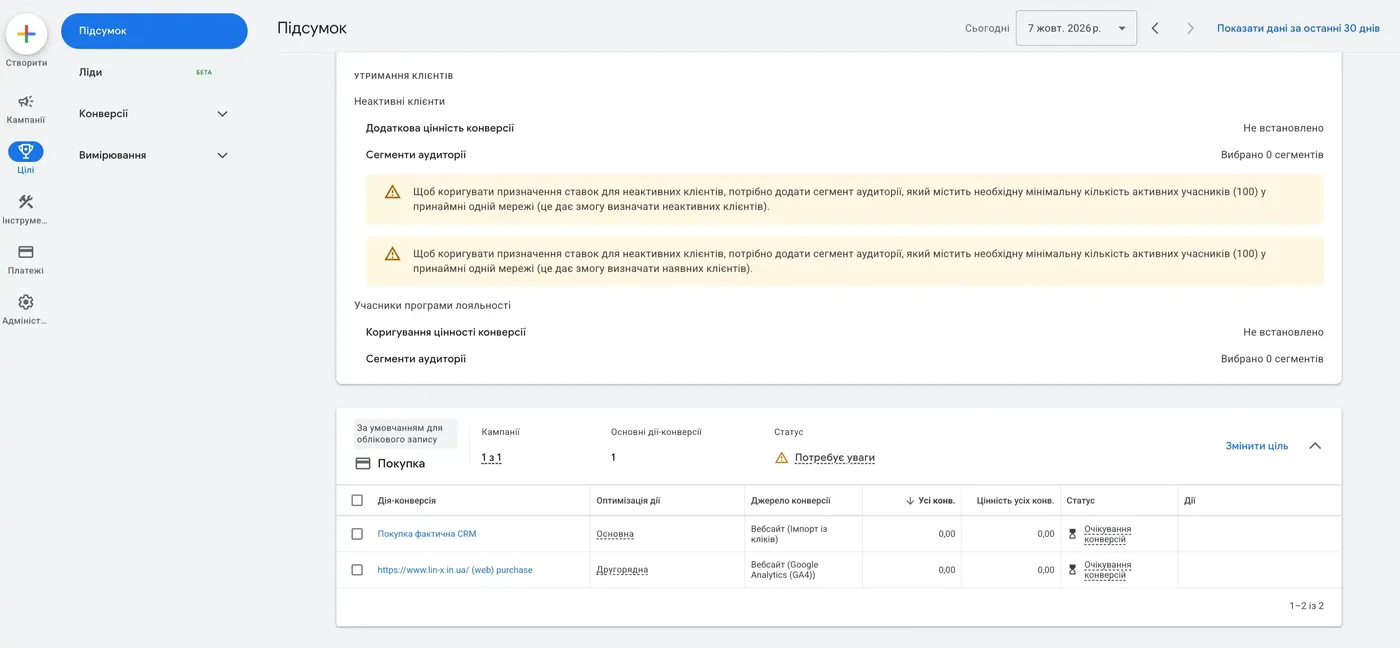Click Цінність усіх конв. column header

click(x=1015, y=501)
